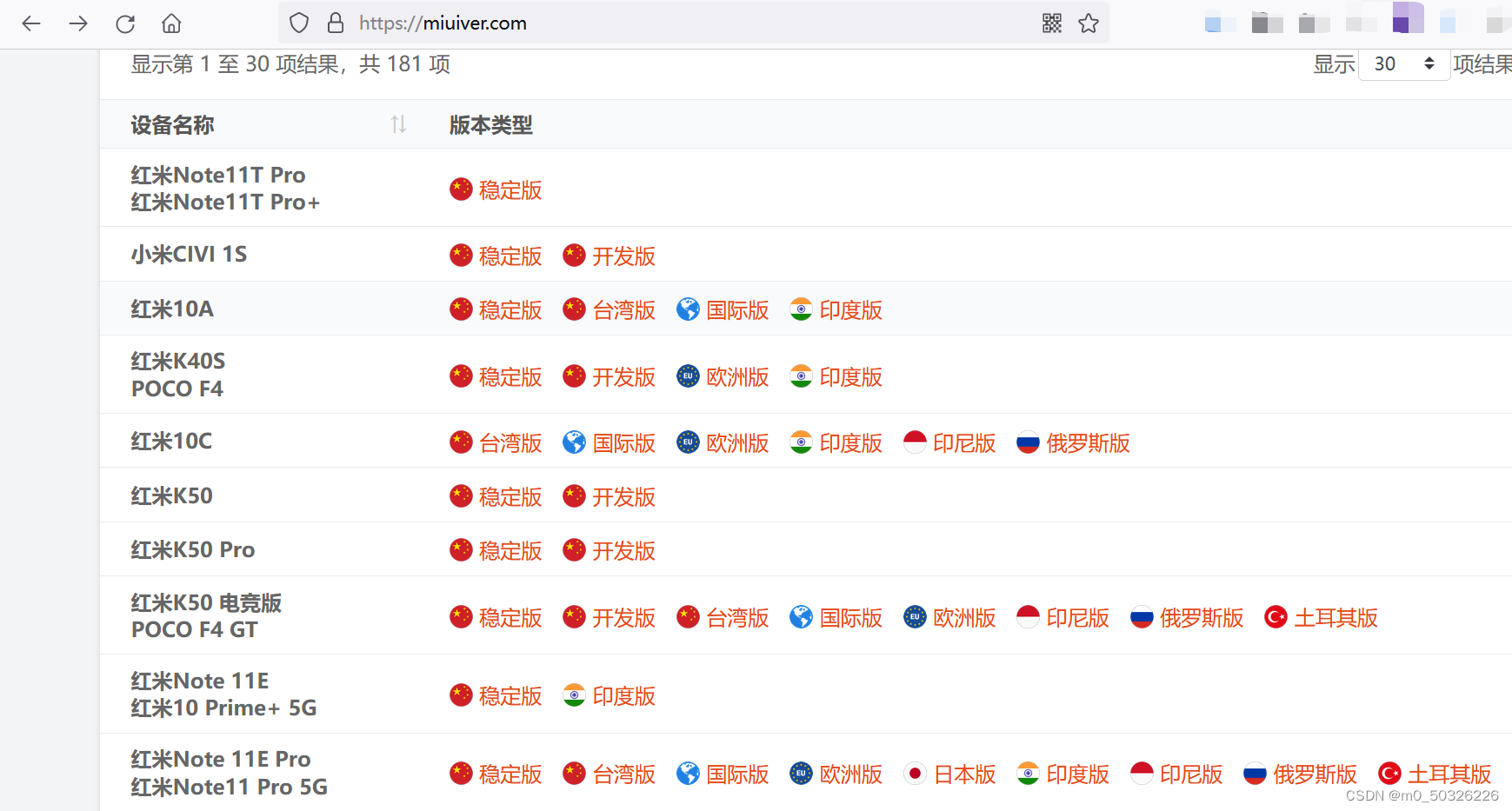
Task: Focus the address bar showing https://miuiver.com
Action: (x=693, y=23)
